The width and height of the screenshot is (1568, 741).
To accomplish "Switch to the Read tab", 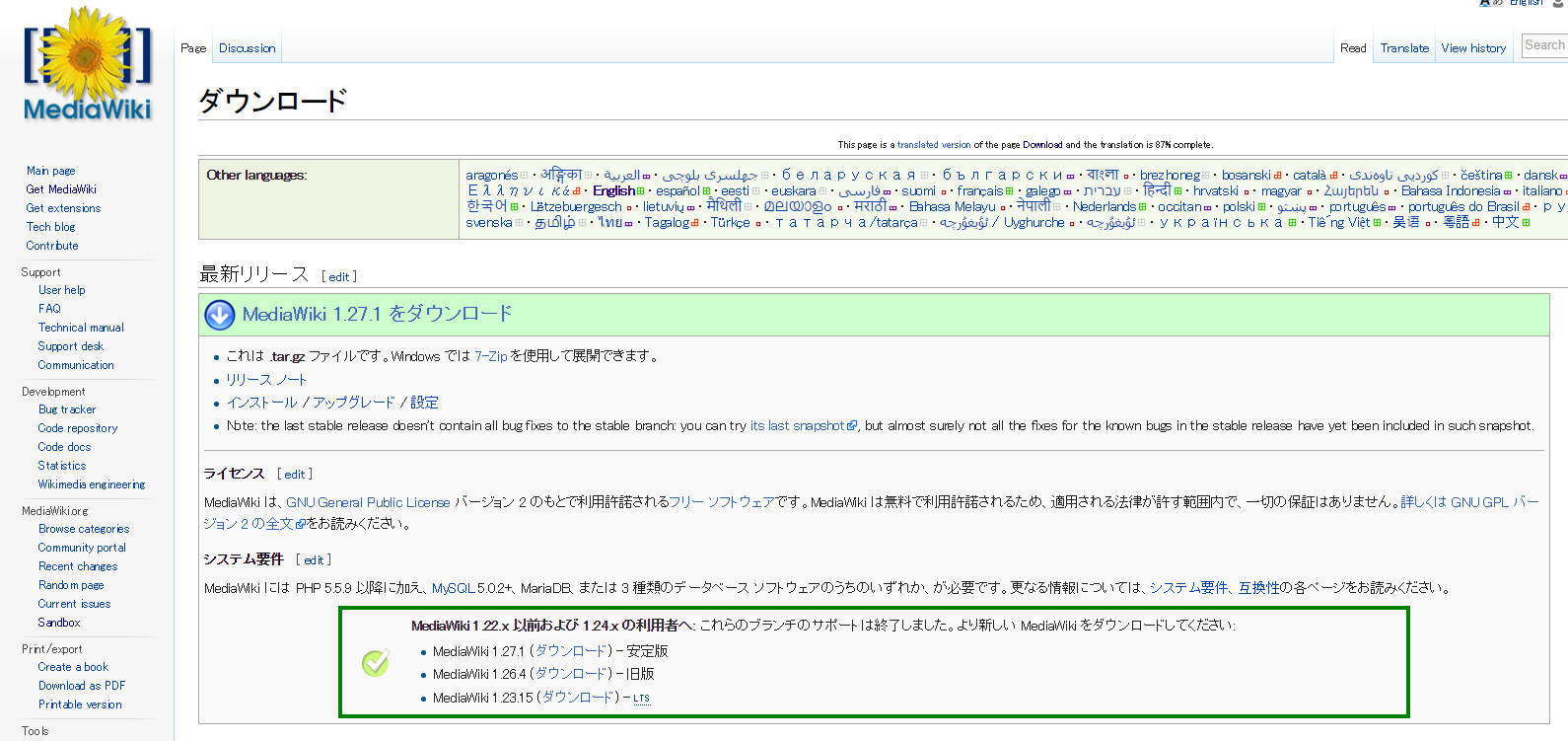I will pyautogui.click(x=1353, y=48).
